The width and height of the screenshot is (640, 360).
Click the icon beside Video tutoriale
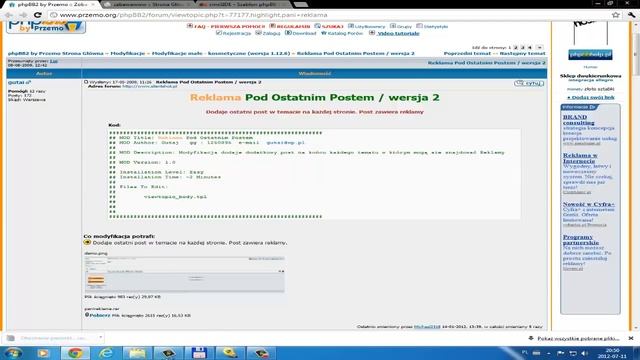click(x=372, y=33)
